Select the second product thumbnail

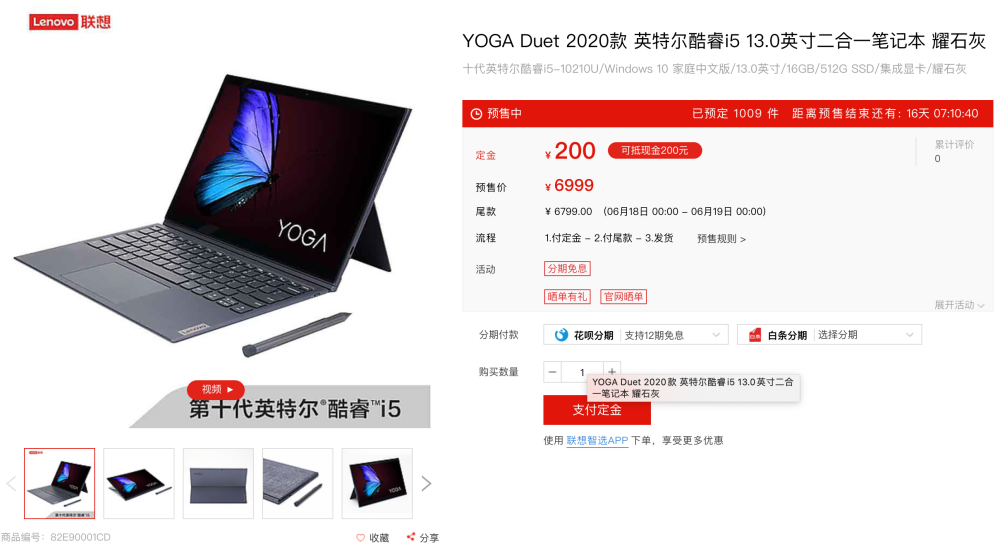139,483
